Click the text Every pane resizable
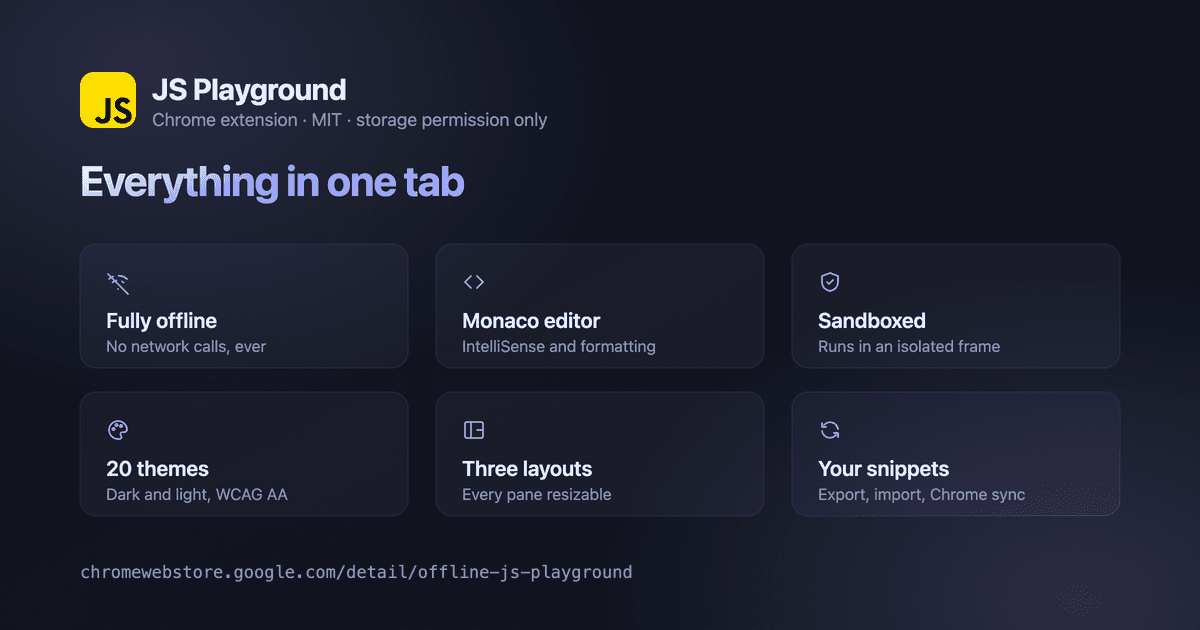The width and height of the screenshot is (1200, 630). 537,495
